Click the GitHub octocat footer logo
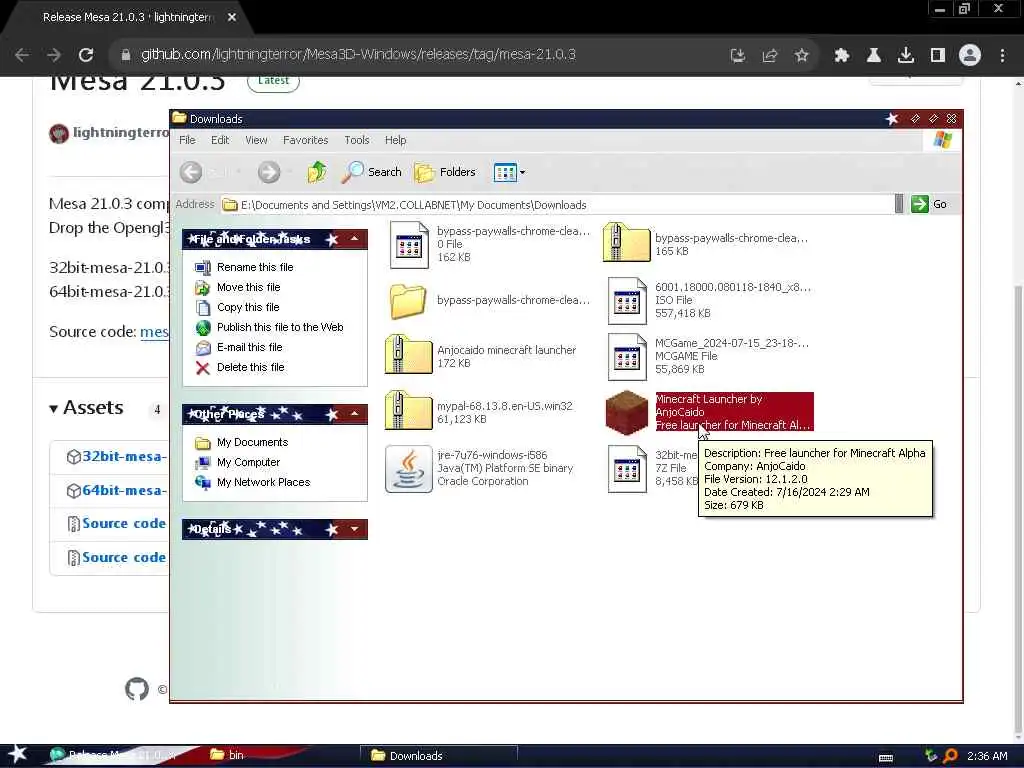Screen dimensions: 1024x768 pos(136,689)
